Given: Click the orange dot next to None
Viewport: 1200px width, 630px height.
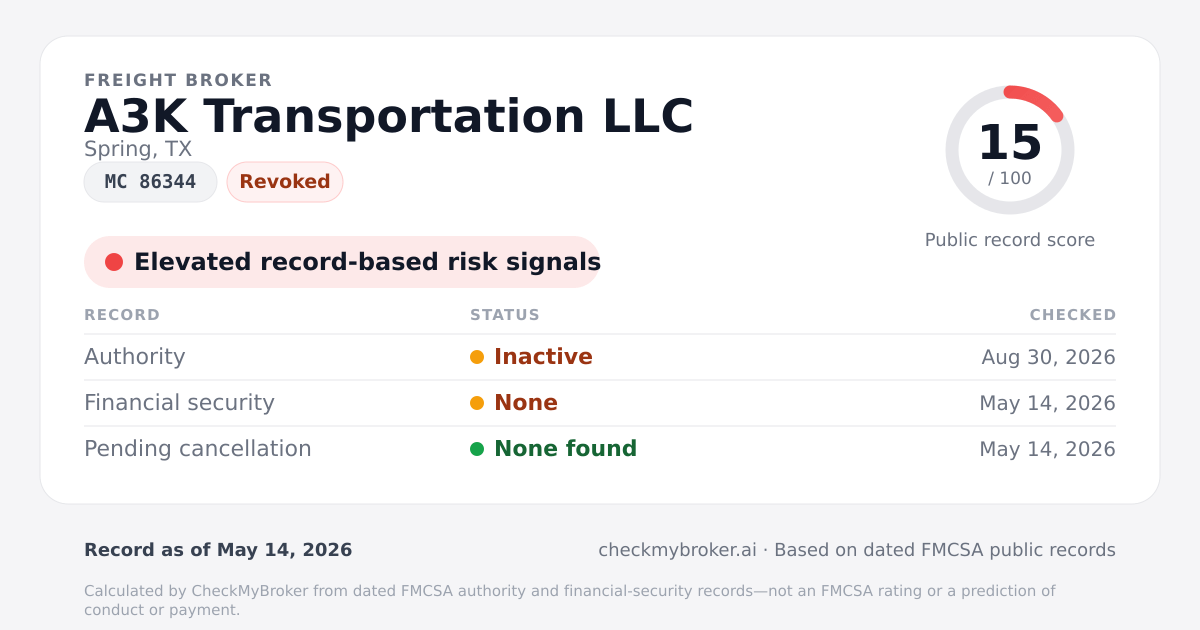Looking at the screenshot, I should (x=477, y=403).
